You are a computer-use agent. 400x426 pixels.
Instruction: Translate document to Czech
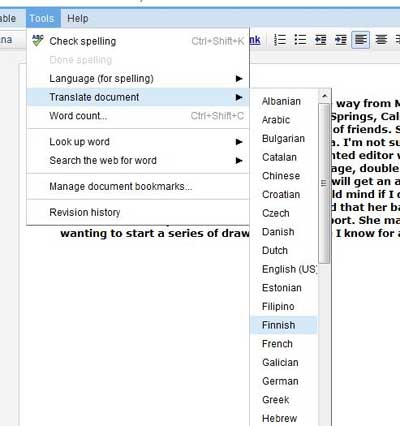tap(284, 213)
